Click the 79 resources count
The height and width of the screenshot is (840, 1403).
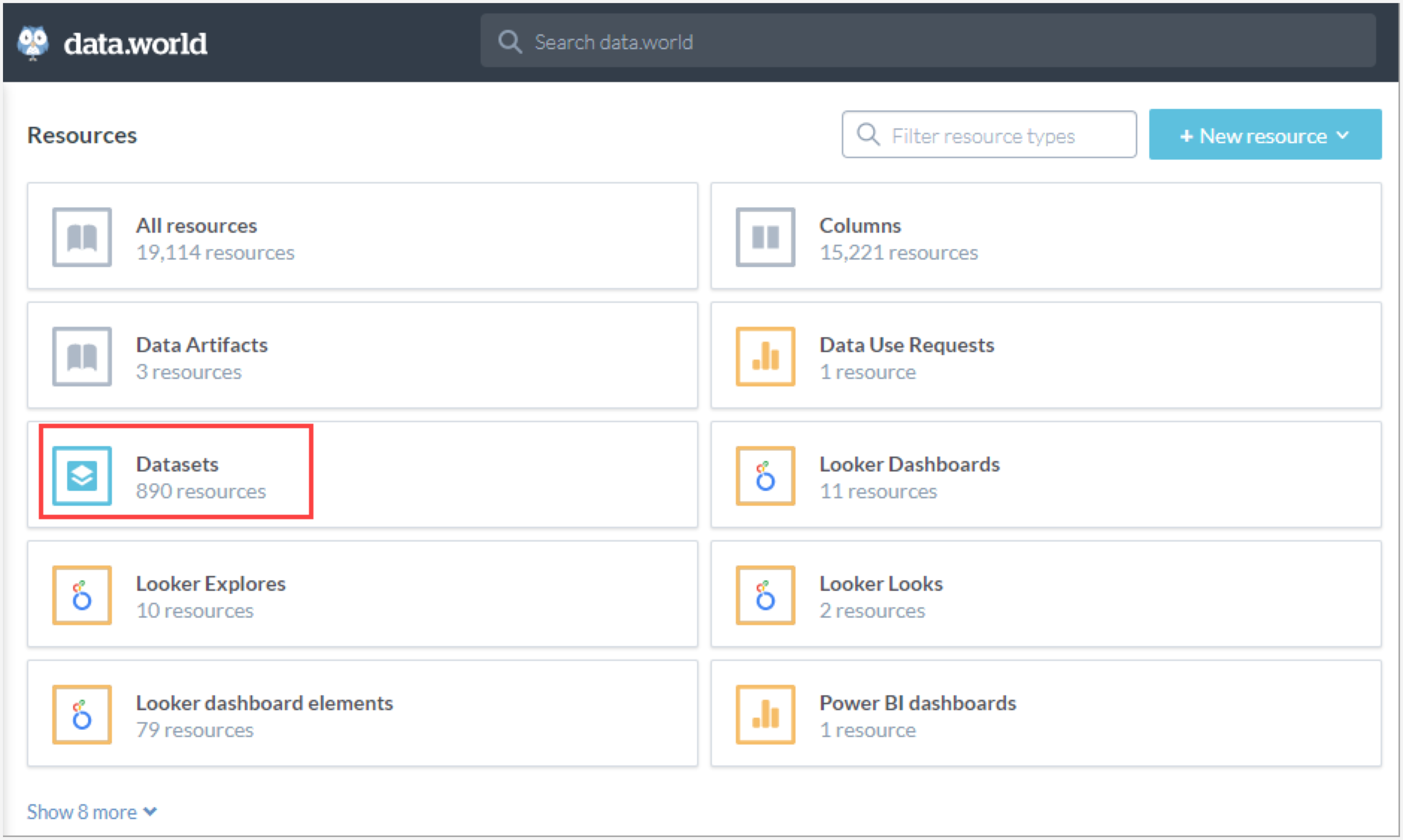coord(195,731)
